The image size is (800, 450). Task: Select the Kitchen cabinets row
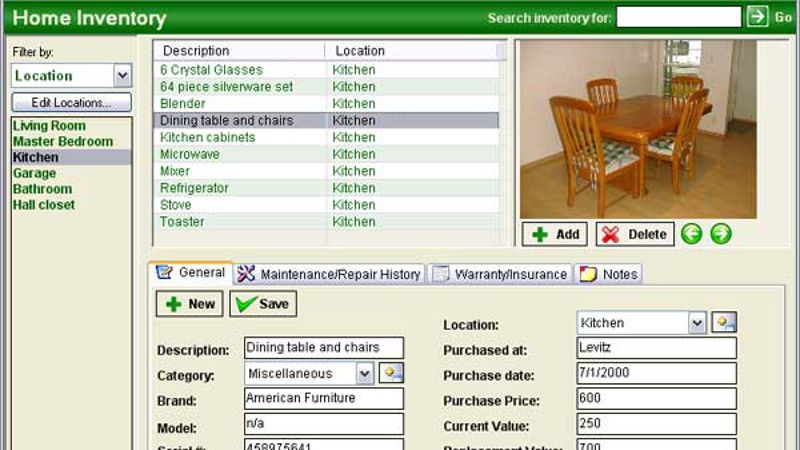click(327, 137)
